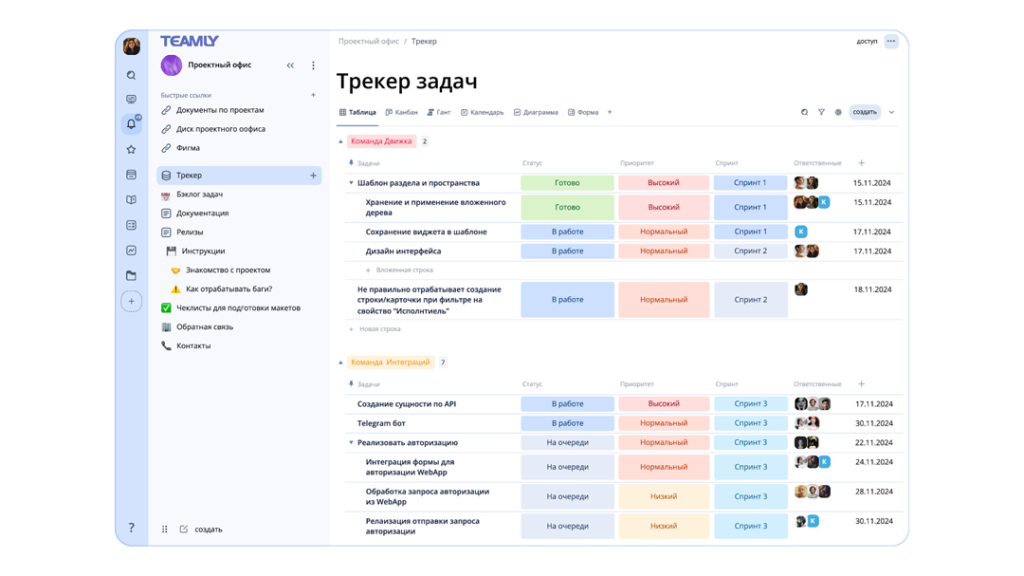Click the search magnifier in left rail

(x=131, y=75)
